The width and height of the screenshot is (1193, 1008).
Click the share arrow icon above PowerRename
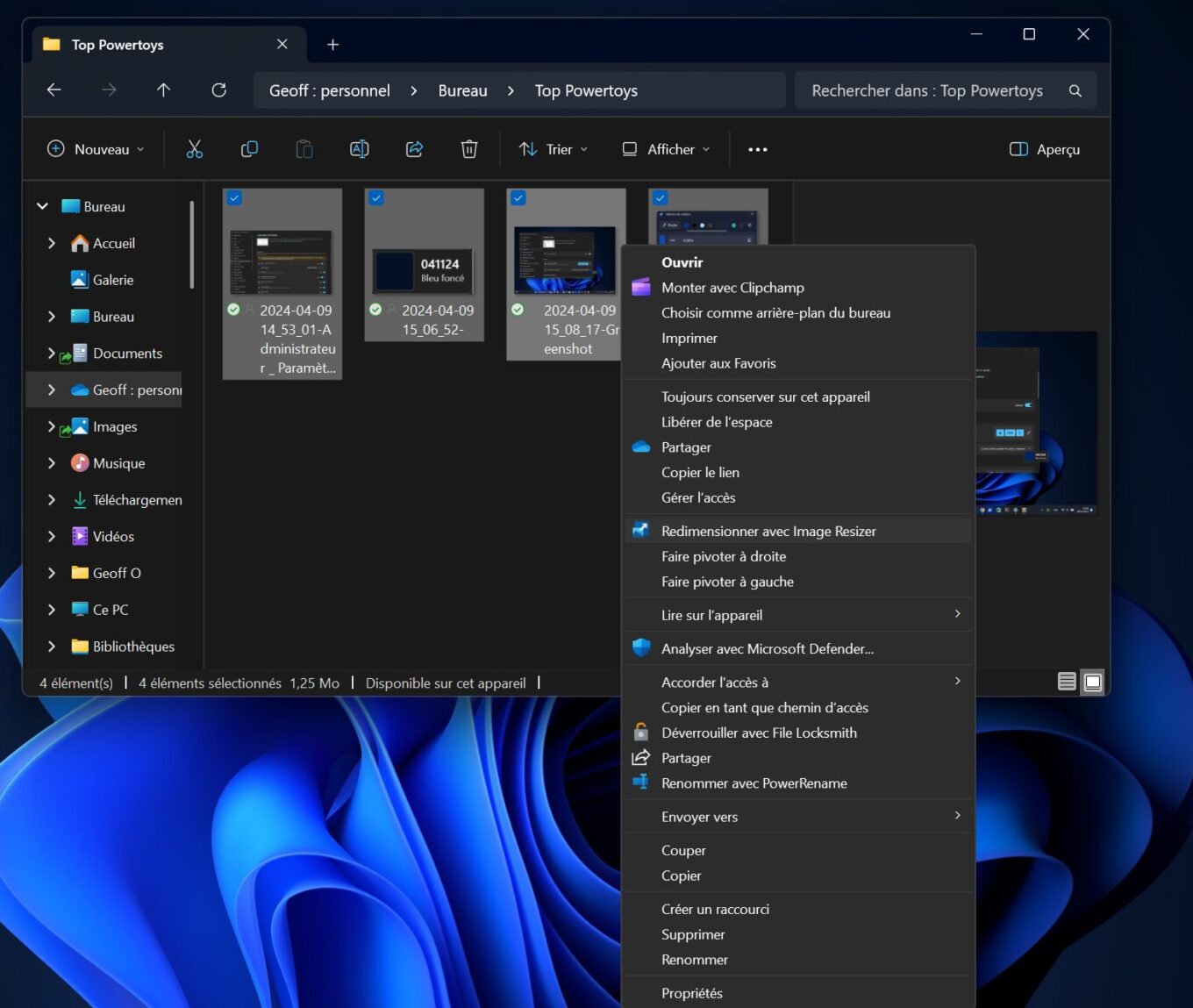pyautogui.click(x=641, y=757)
